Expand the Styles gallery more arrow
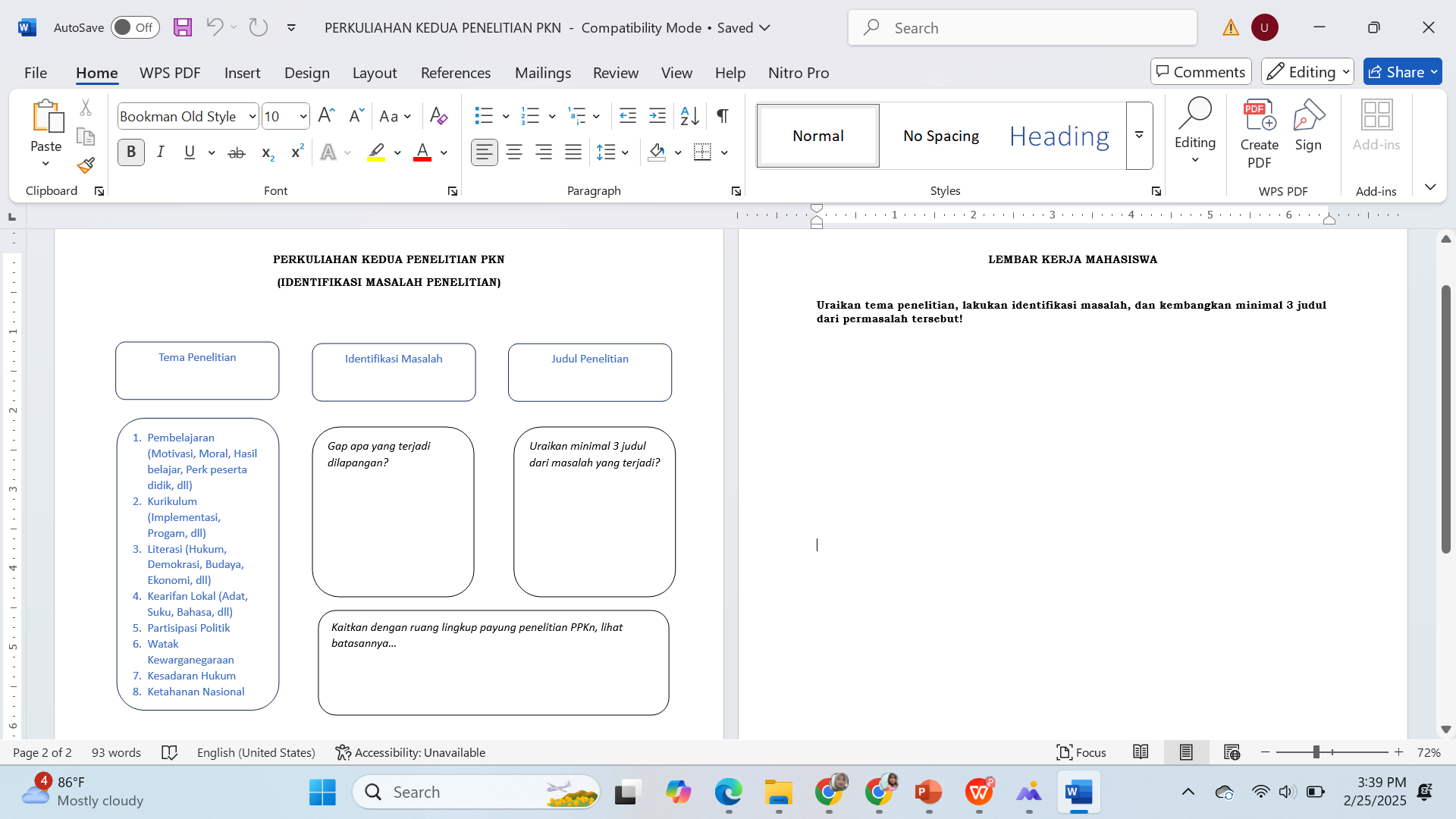The width and height of the screenshot is (1456, 819). 1139,135
